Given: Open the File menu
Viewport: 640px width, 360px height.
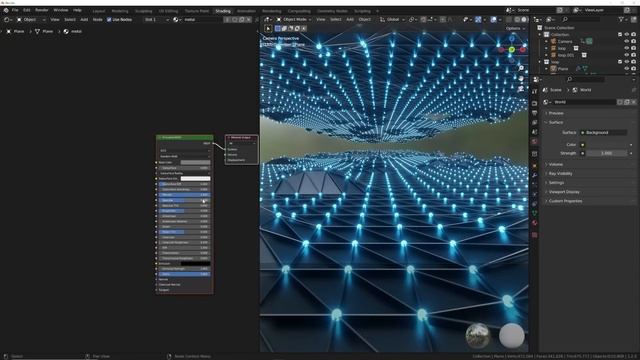Looking at the screenshot, I should click(15, 10).
